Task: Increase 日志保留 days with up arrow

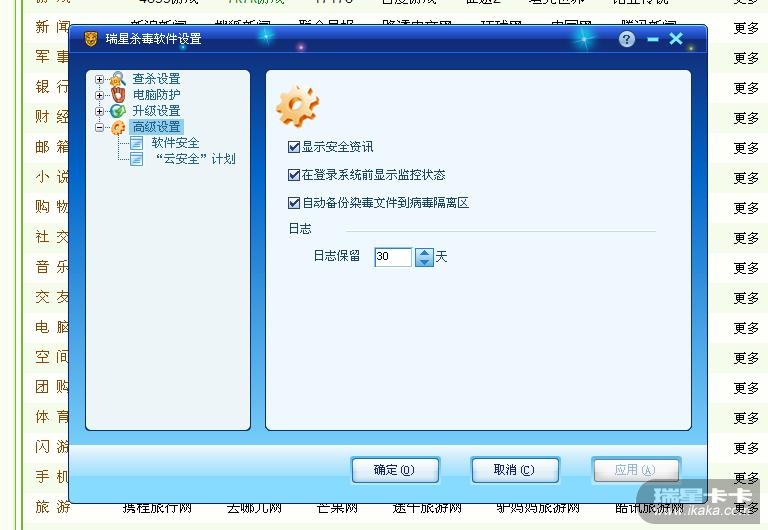Action: [x=424, y=252]
